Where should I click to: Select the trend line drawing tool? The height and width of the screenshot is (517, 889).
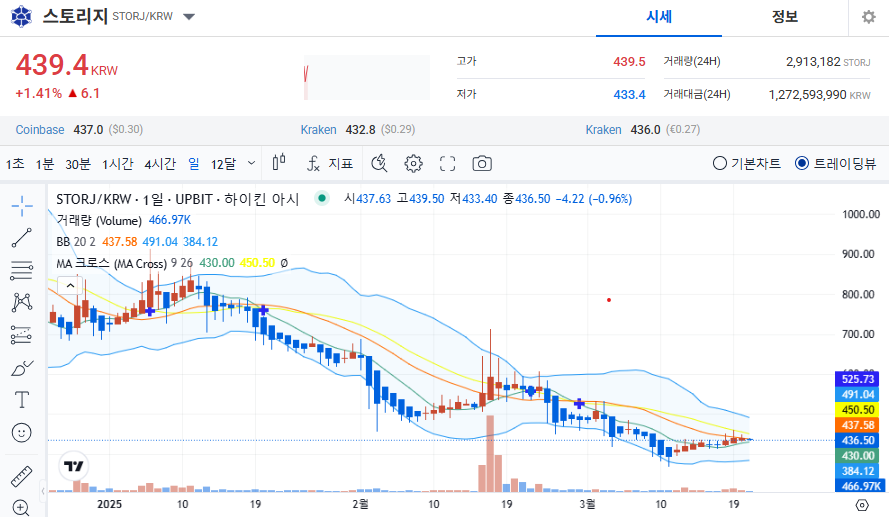click(x=22, y=238)
